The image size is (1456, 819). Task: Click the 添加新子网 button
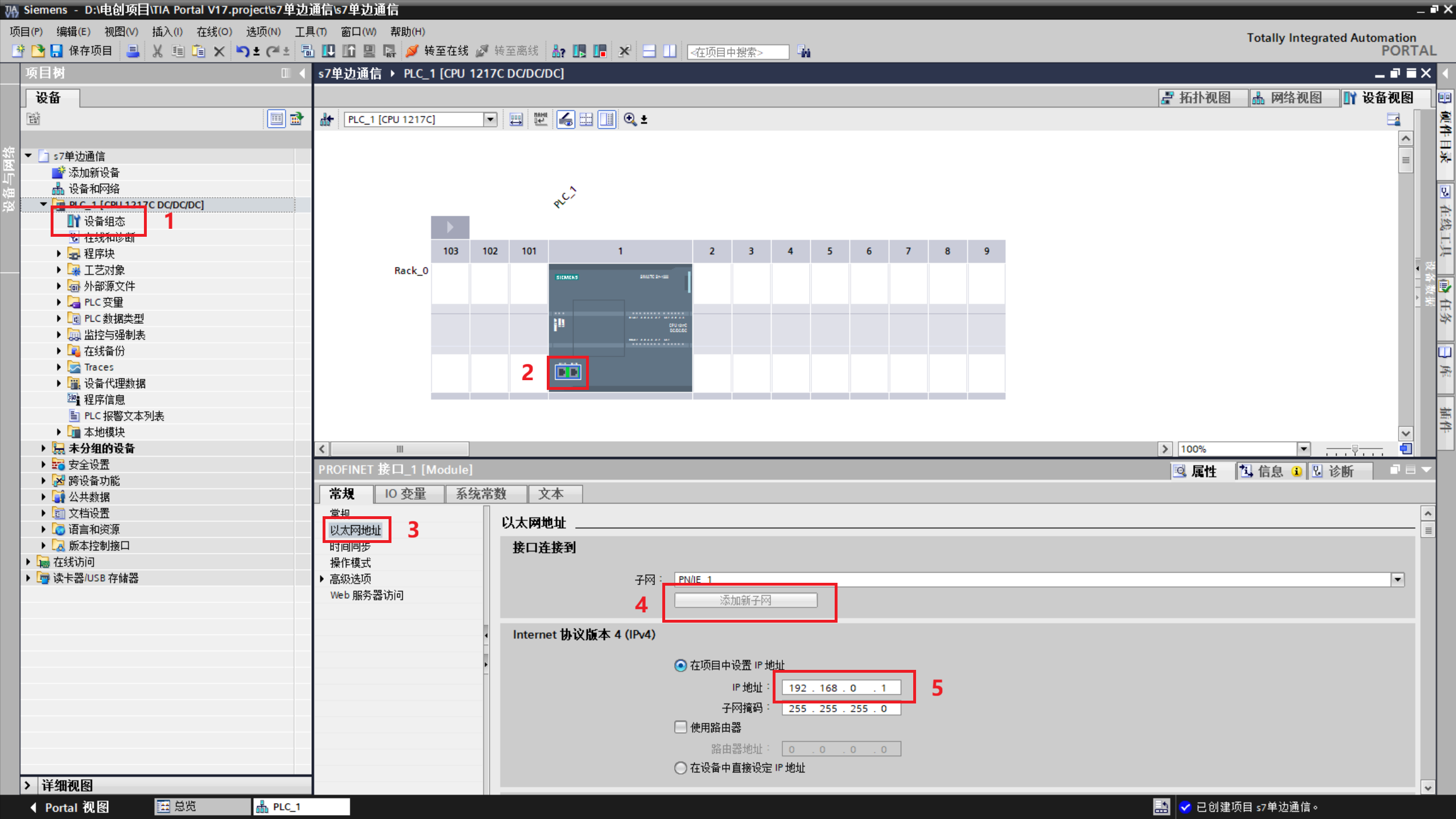[745, 600]
